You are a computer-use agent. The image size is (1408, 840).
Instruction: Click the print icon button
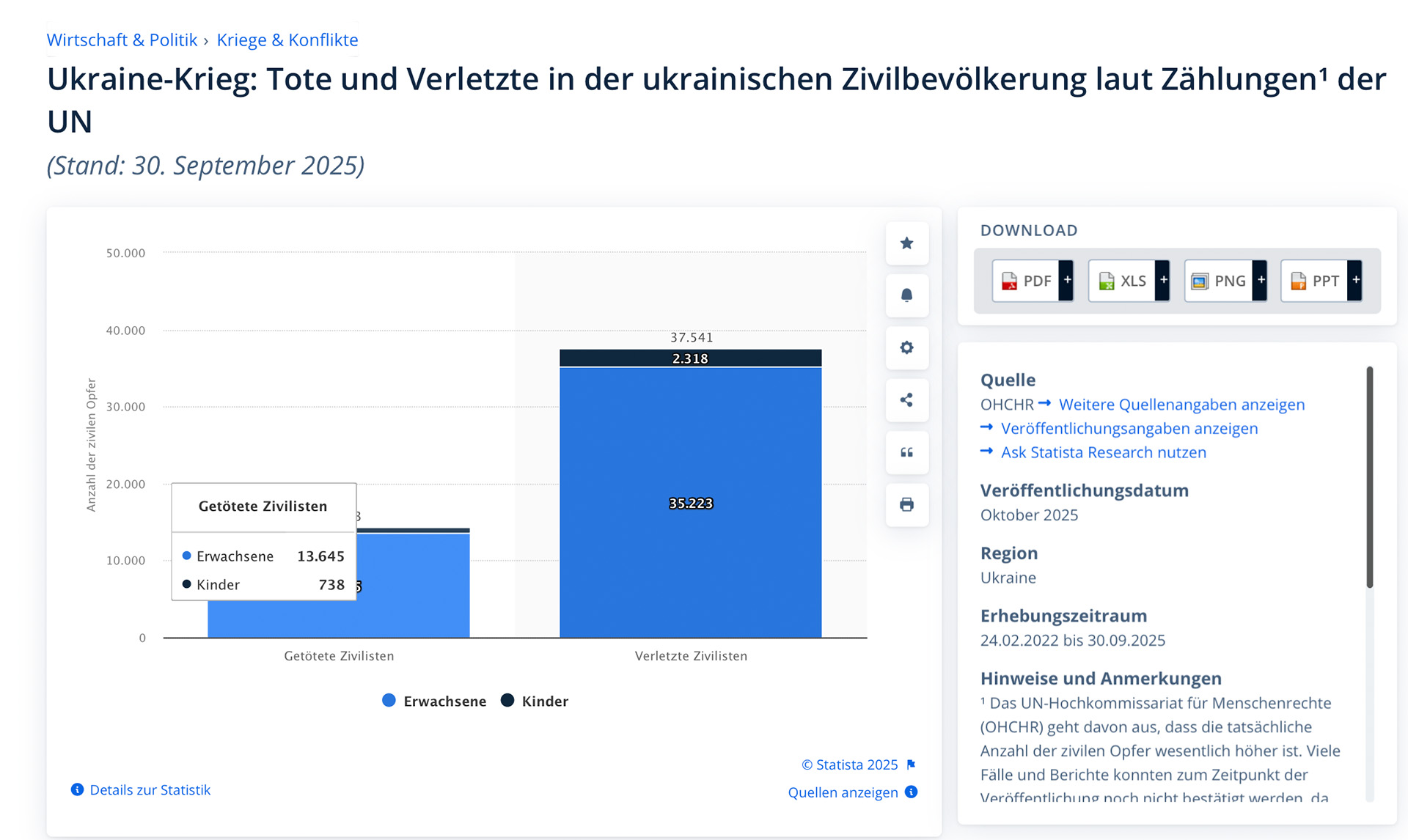pos(906,504)
